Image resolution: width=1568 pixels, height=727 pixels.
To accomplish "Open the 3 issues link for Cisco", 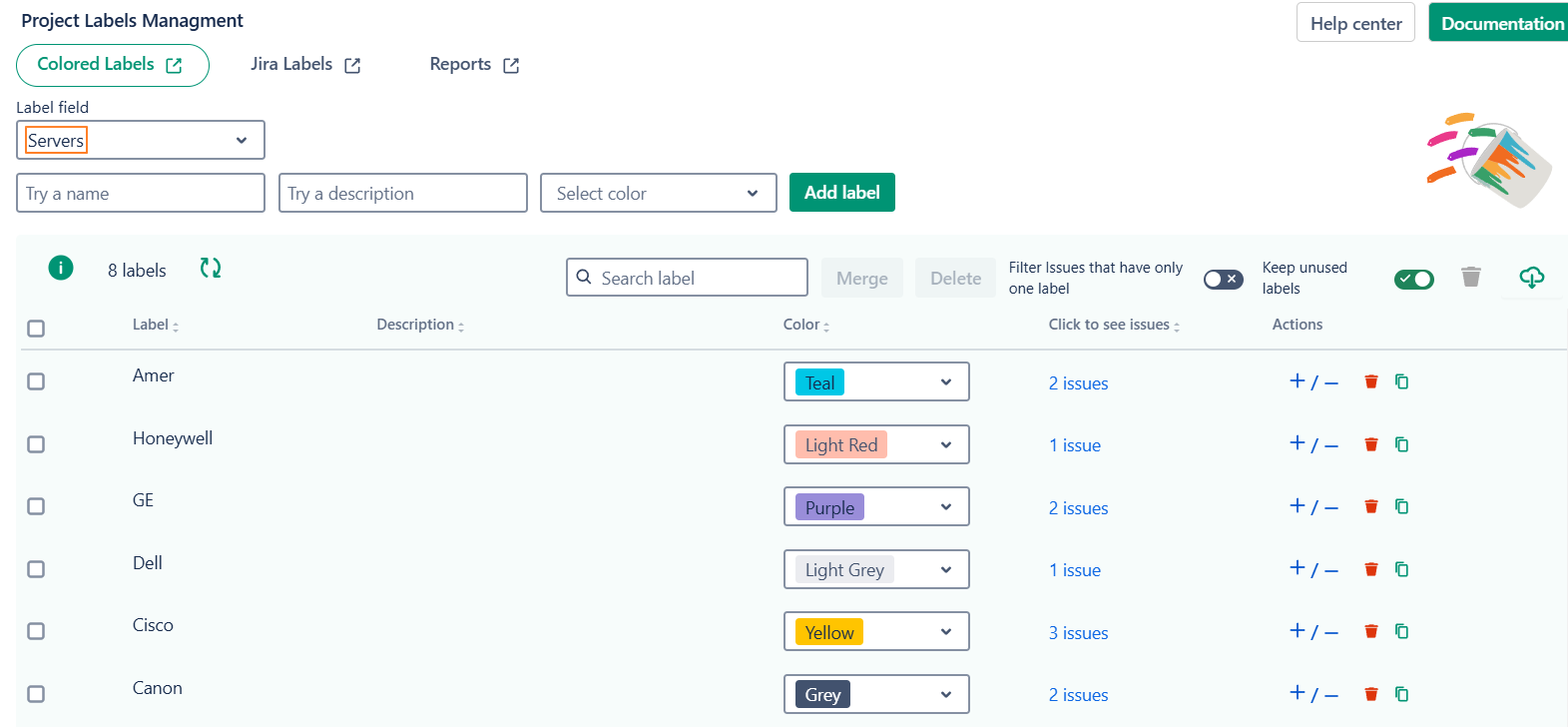I will 1078,633.
